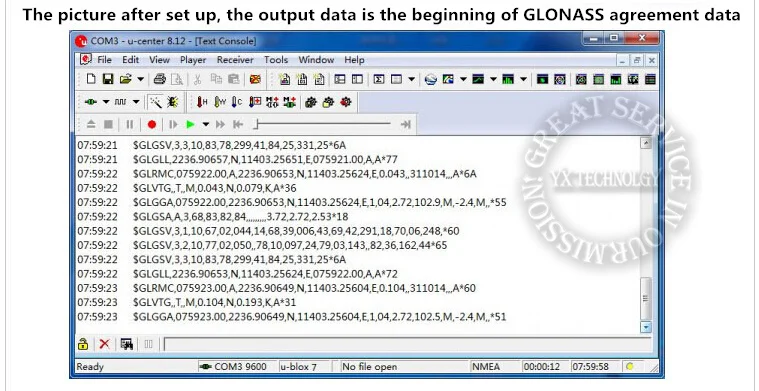Expand dropdown next to the table view icon
The height and width of the screenshot is (391, 759).
coord(411,79)
